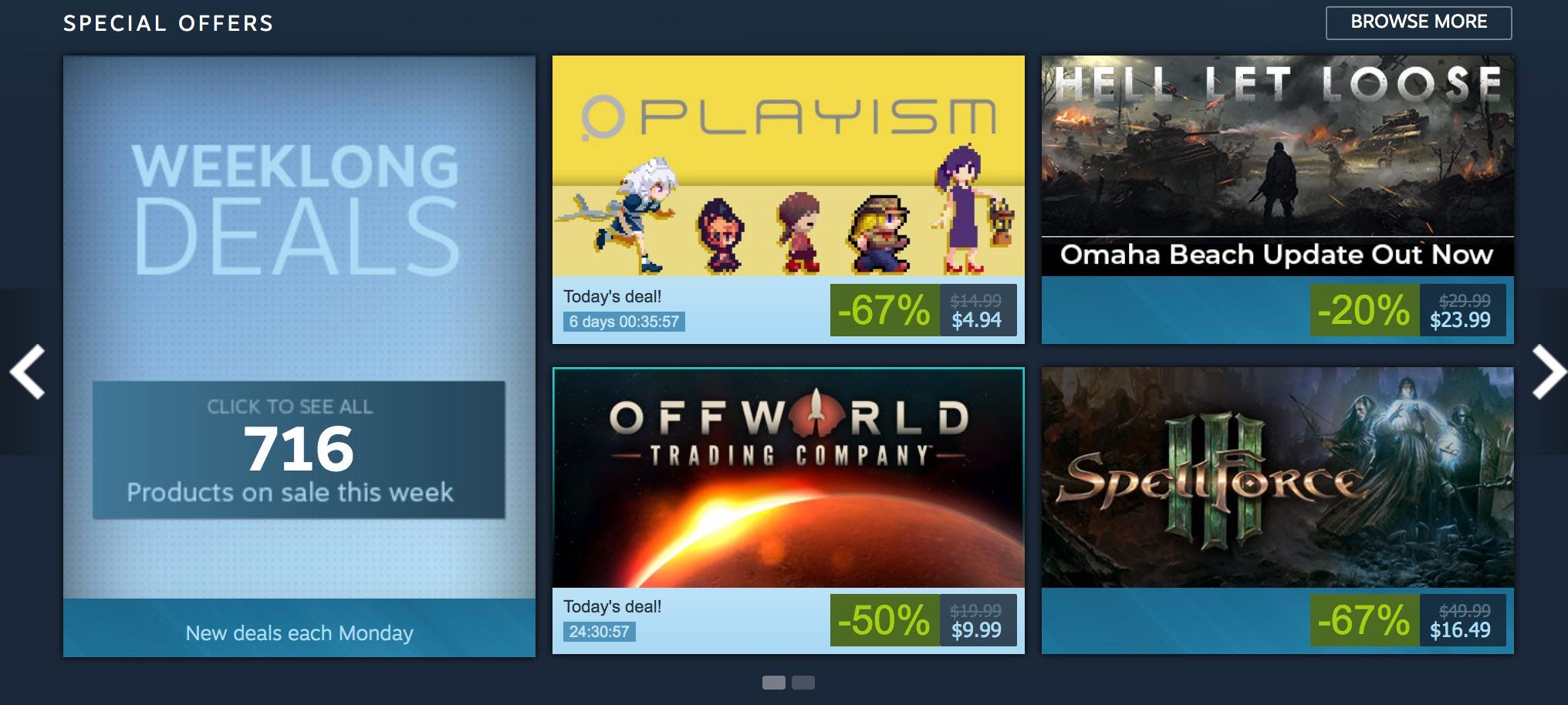Image resolution: width=1568 pixels, height=705 pixels.
Task: Click the -20% Hell Let Loose discount
Action: pyautogui.click(x=1364, y=310)
